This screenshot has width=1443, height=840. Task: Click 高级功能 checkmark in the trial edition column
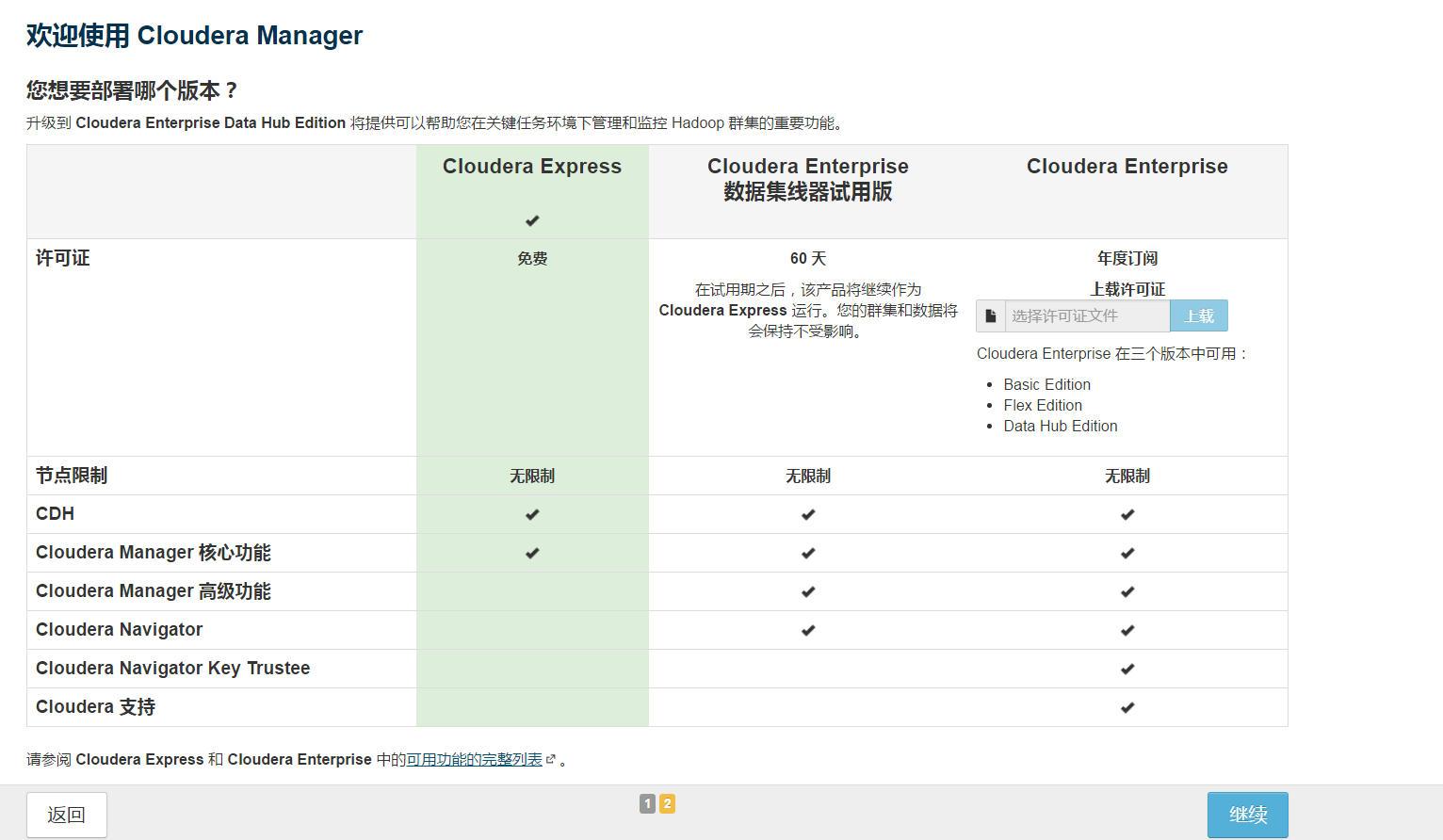(x=808, y=591)
